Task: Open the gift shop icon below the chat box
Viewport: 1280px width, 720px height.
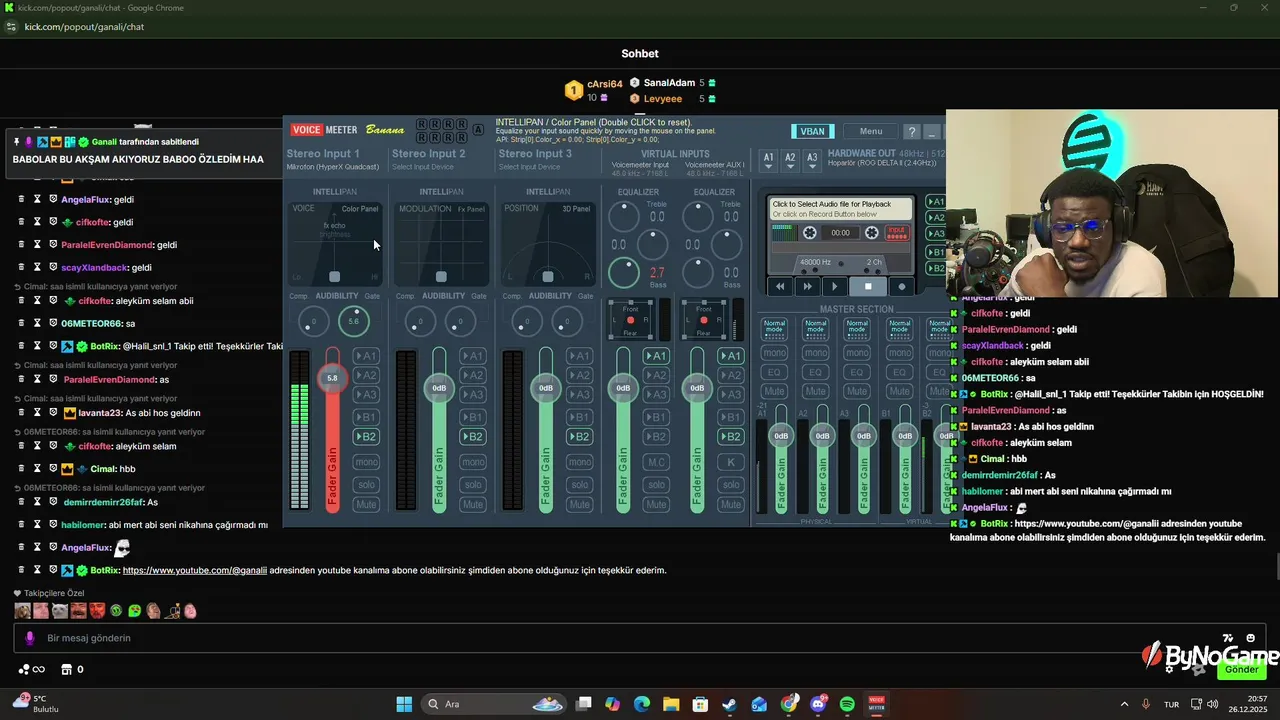Action: tap(67, 669)
